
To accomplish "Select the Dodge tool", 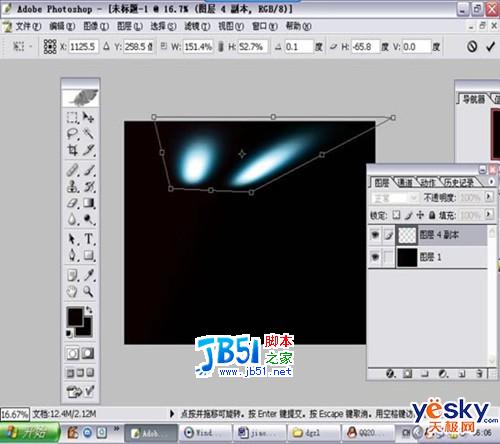I will [x=88, y=219].
